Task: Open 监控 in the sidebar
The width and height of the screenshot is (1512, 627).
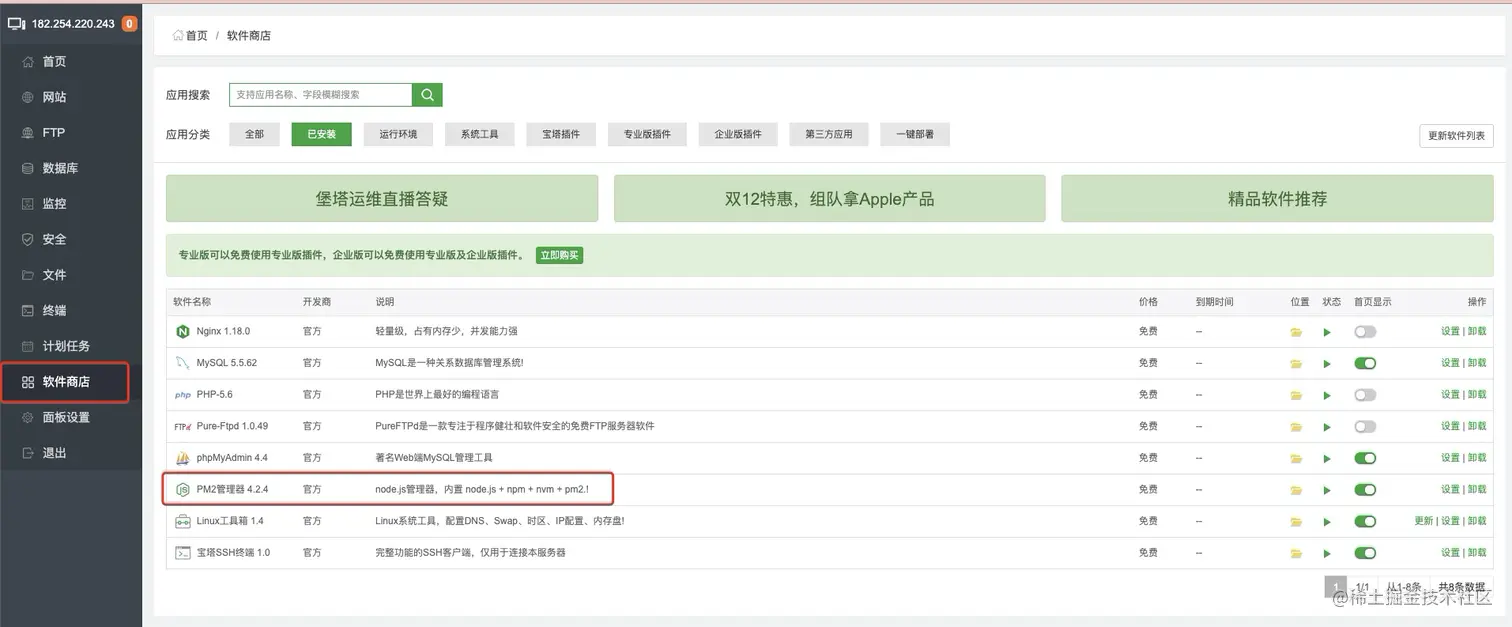Action: coord(71,203)
